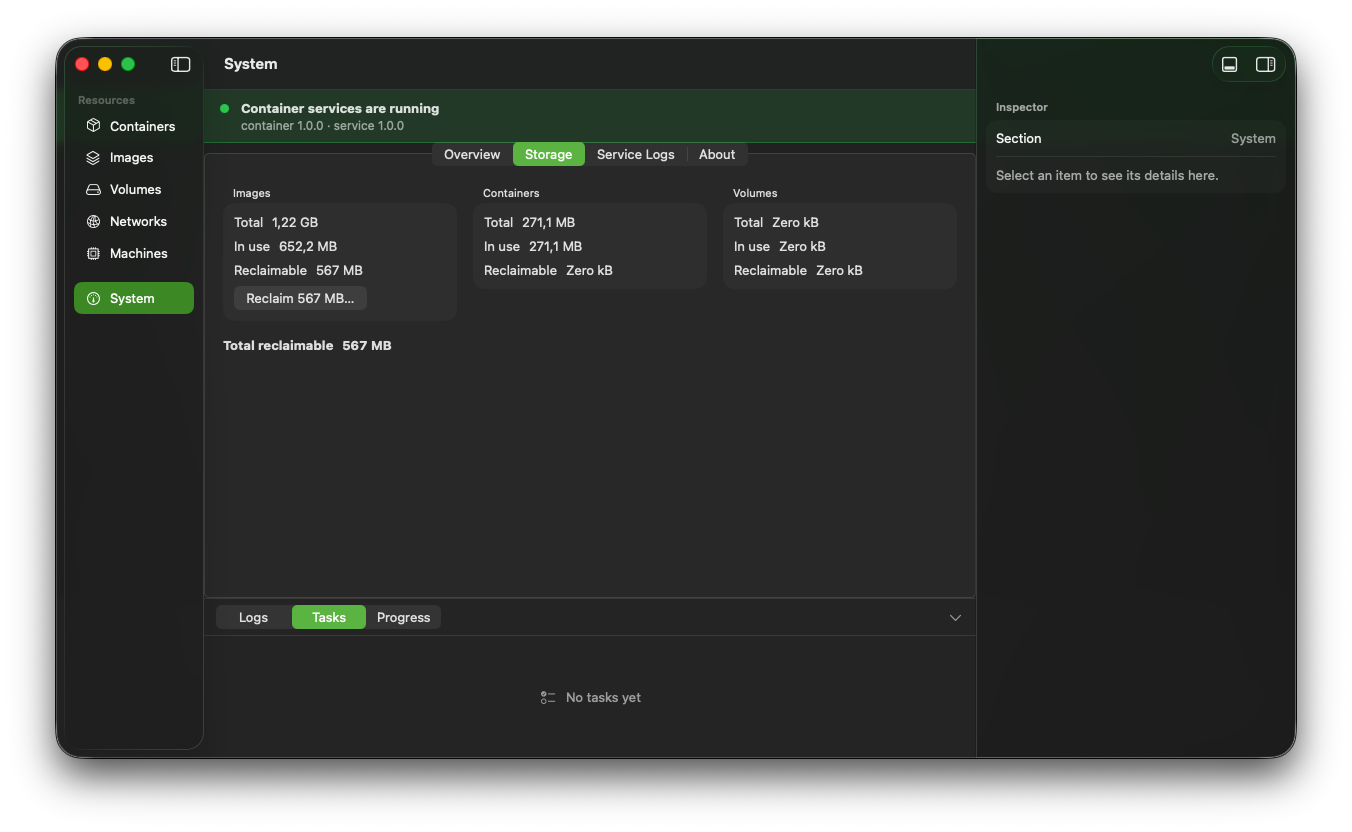Click the No tasks yet message
Screen dimensions: 1352x832
(x=603, y=698)
